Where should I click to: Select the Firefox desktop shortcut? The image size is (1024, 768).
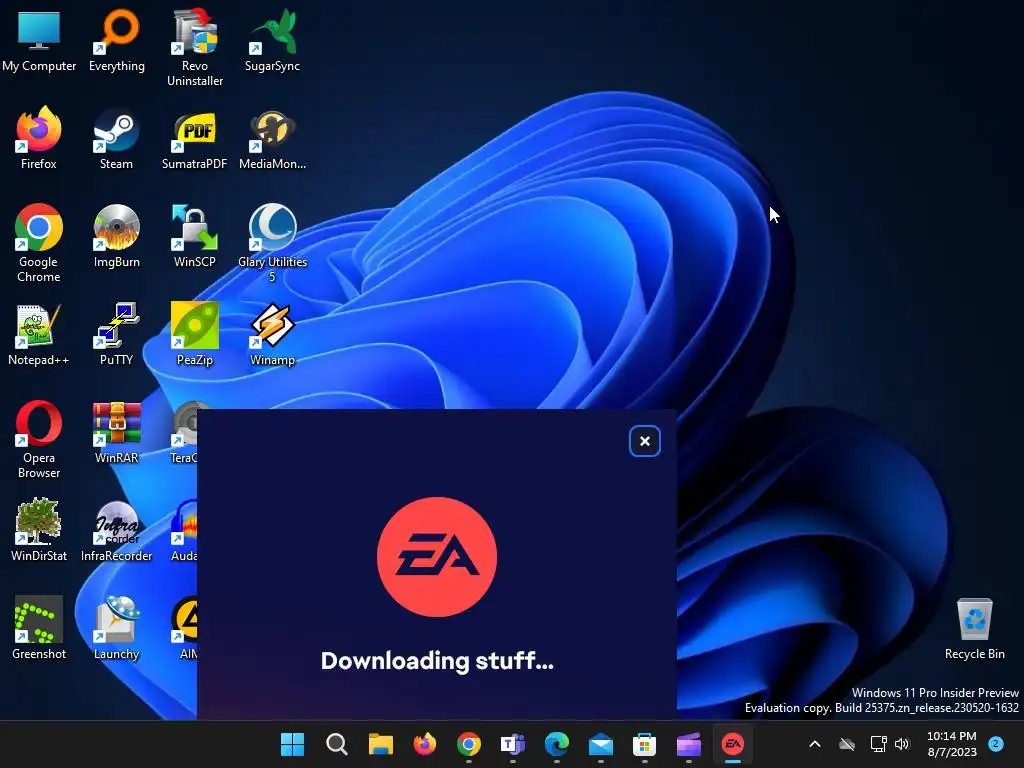[x=39, y=138]
